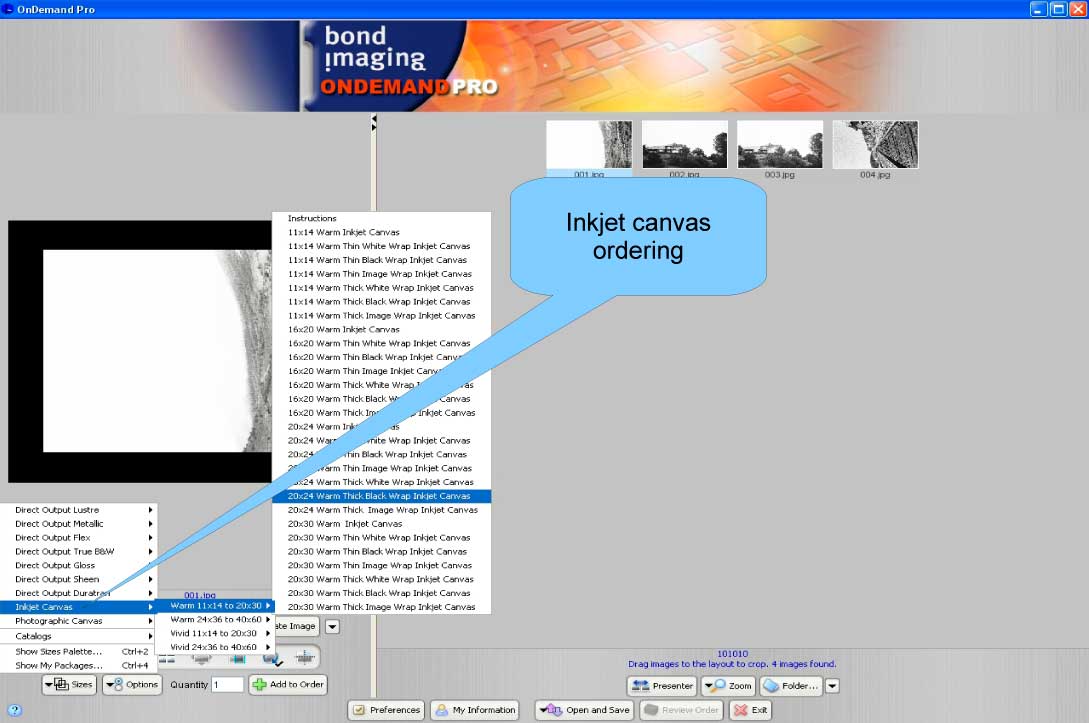Open My Information panel
The width and height of the screenshot is (1089, 723).
pyautogui.click(x=475, y=710)
